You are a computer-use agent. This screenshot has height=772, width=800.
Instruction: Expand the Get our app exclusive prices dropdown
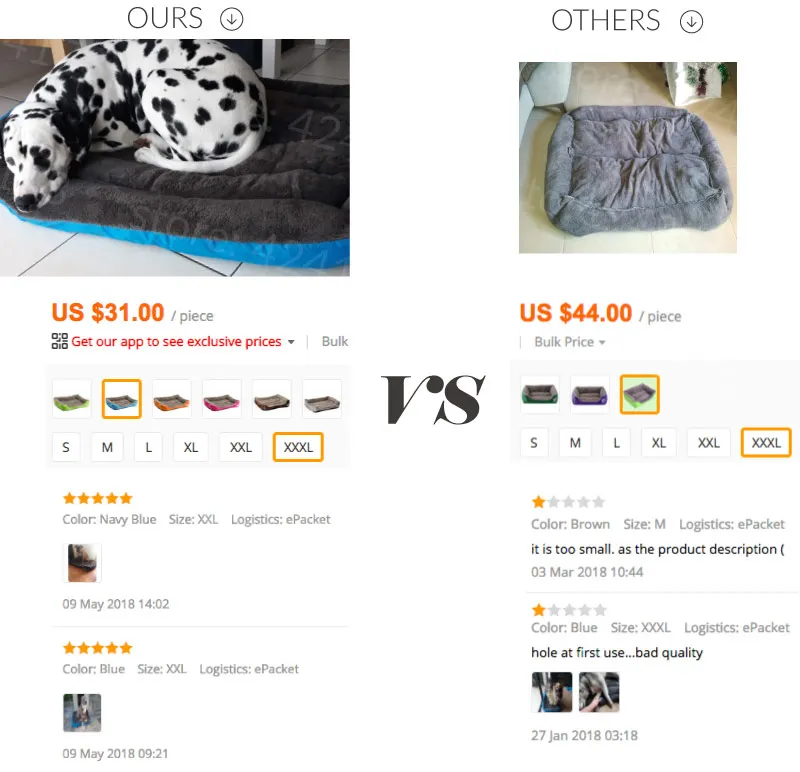(291, 342)
